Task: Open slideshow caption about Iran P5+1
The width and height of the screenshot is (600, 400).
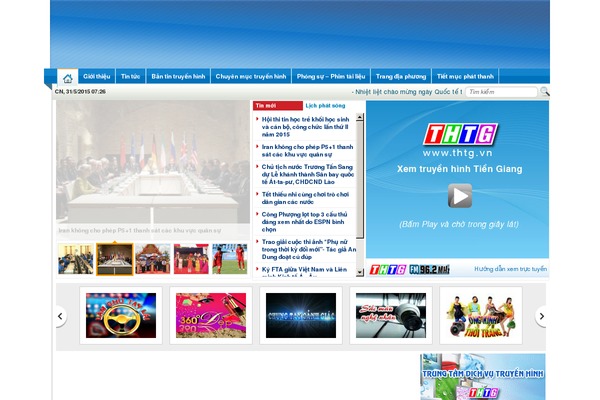Action: (x=140, y=230)
